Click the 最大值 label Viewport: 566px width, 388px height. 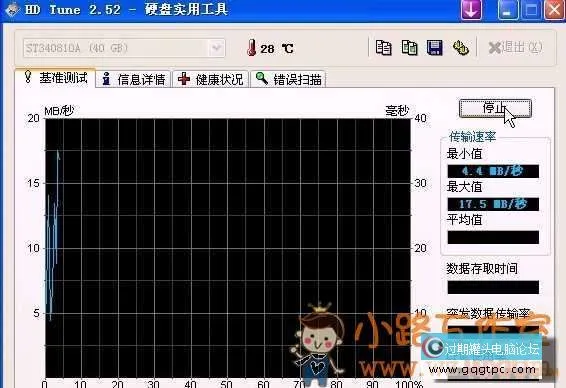(x=464, y=187)
